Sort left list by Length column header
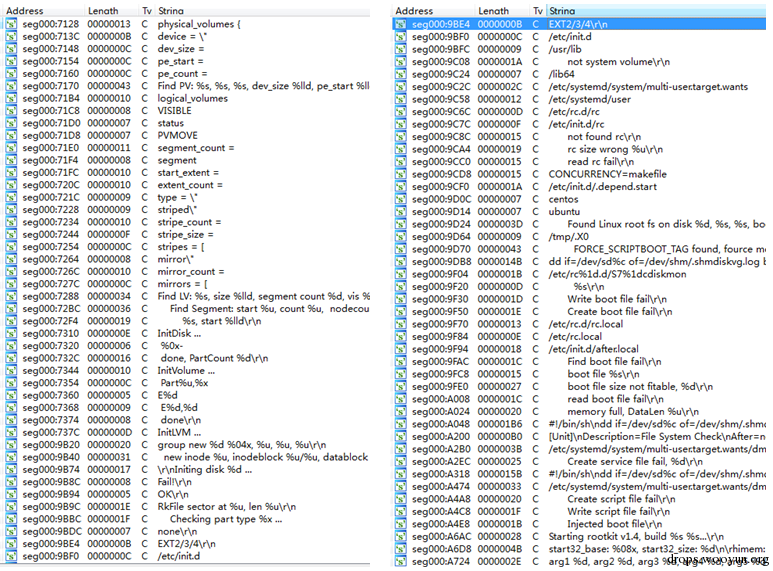The height and width of the screenshot is (571, 773). pyautogui.click(x=111, y=10)
